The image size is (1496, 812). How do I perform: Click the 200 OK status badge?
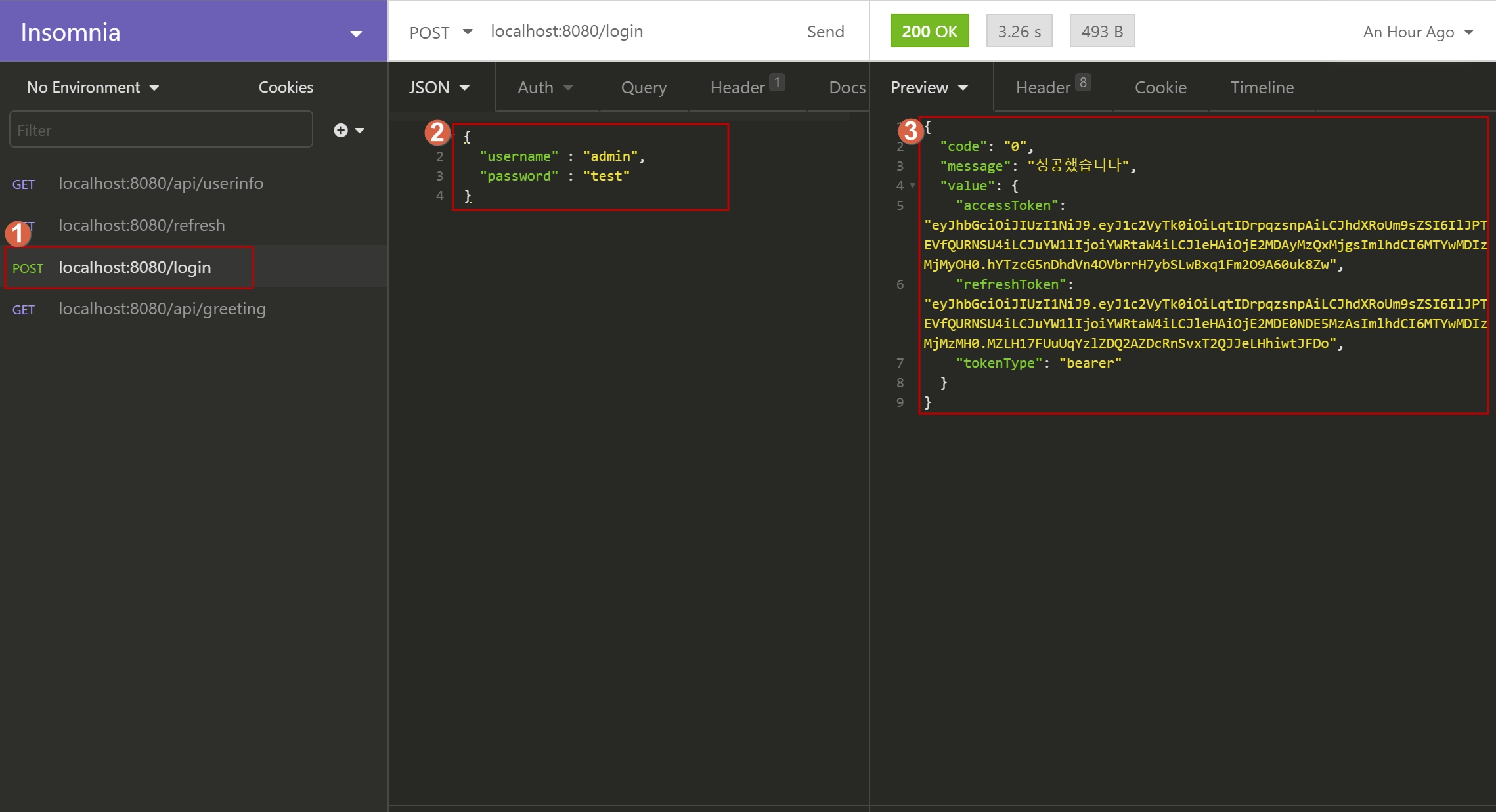tap(929, 31)
